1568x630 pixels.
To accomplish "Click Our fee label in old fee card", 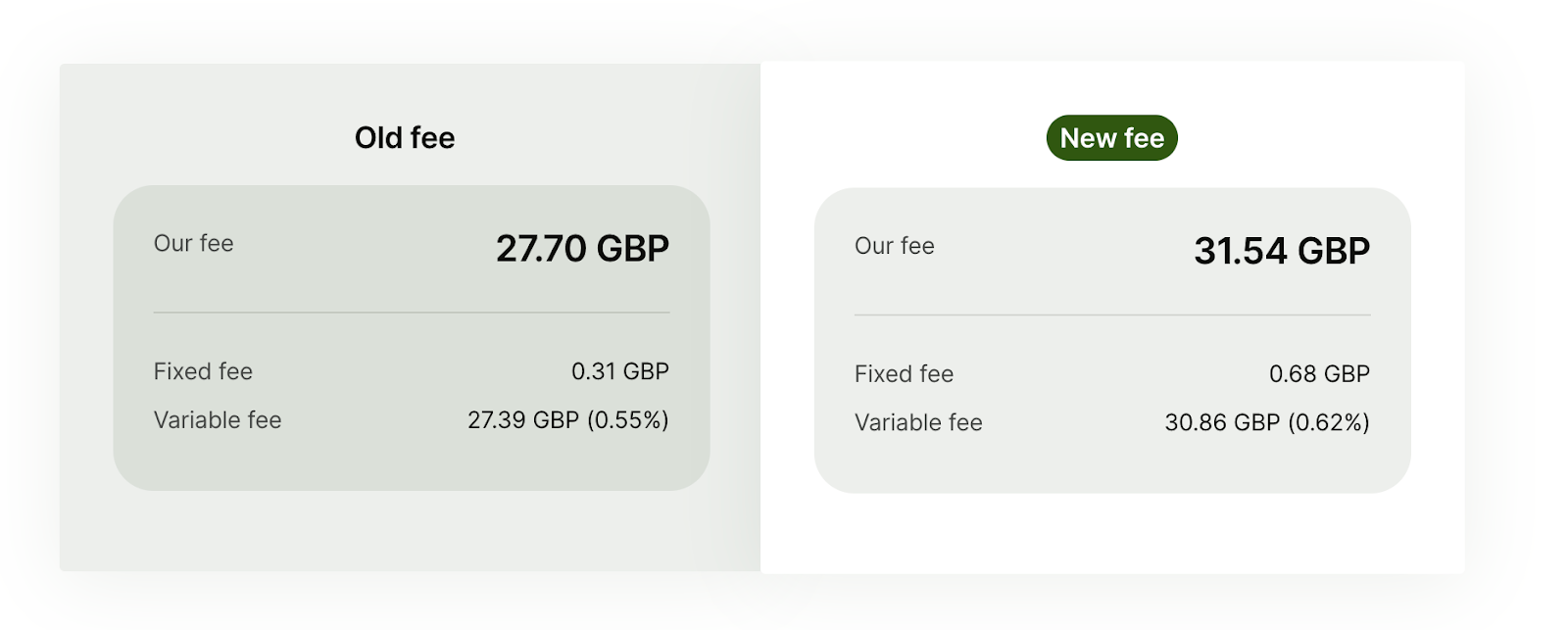I will pyautogui.click(x=193, y=244).
